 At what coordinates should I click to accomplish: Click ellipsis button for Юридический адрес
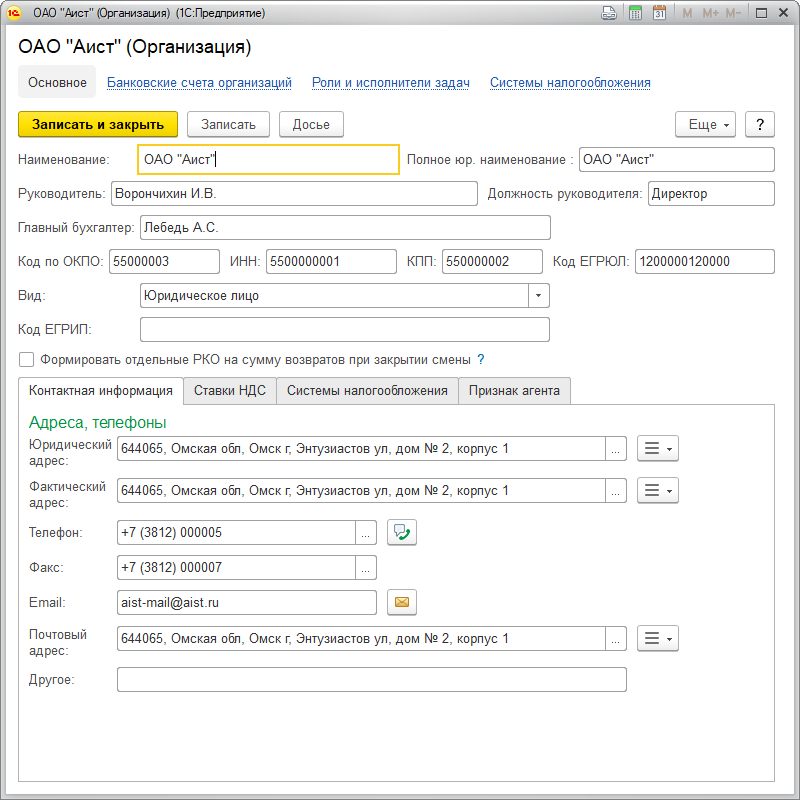click(617, 449)
